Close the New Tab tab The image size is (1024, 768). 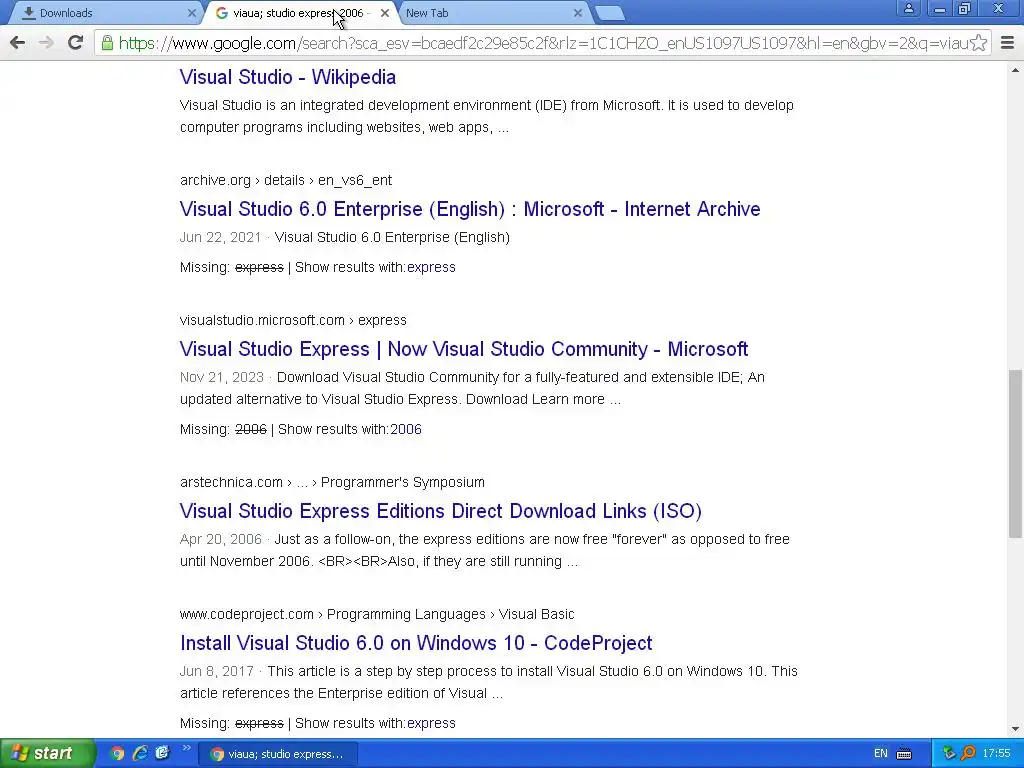pyautogui.click(x=578, y=13)
